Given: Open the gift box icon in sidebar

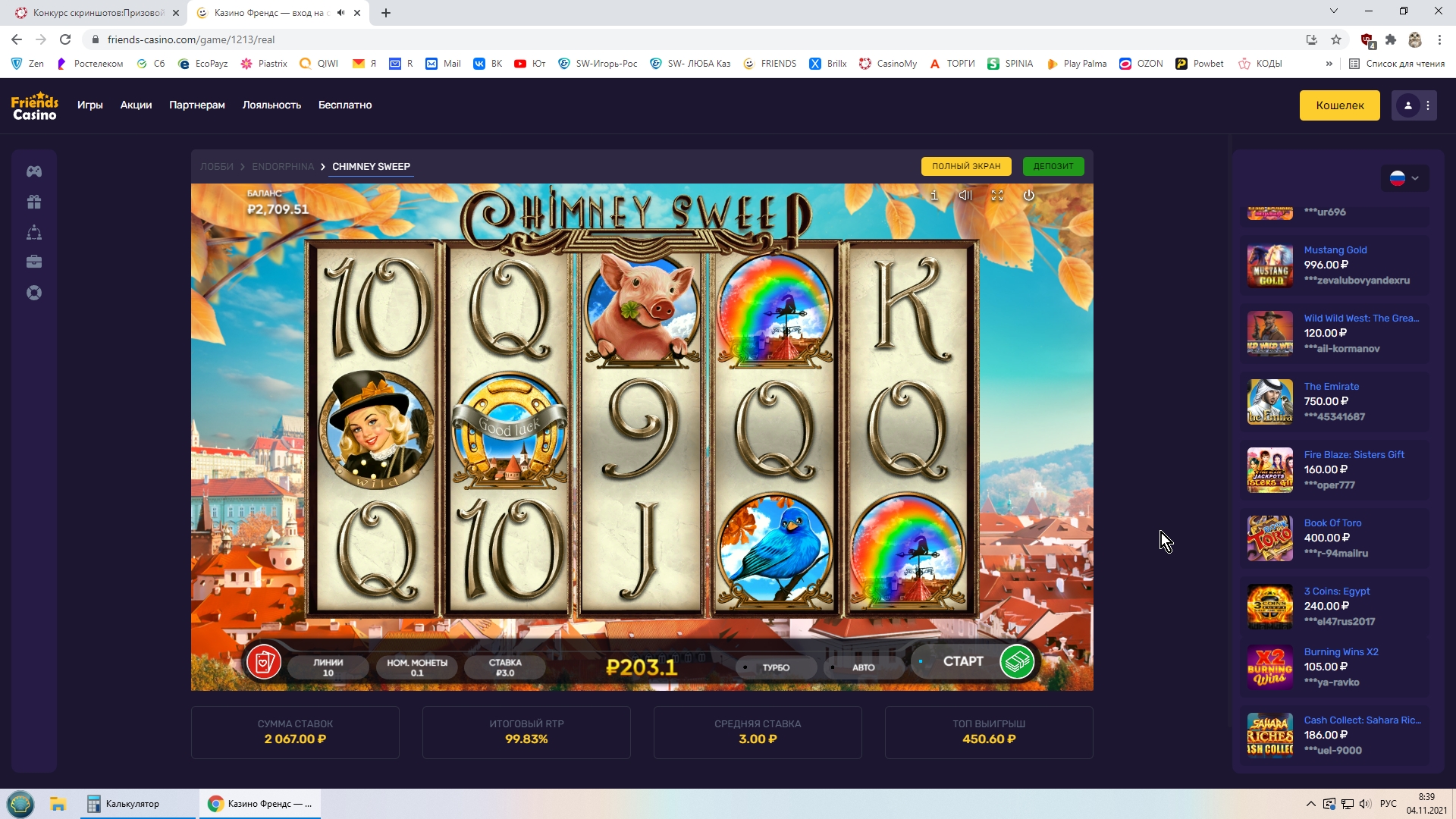Looking at the screenshot, I should click(34, 202).
